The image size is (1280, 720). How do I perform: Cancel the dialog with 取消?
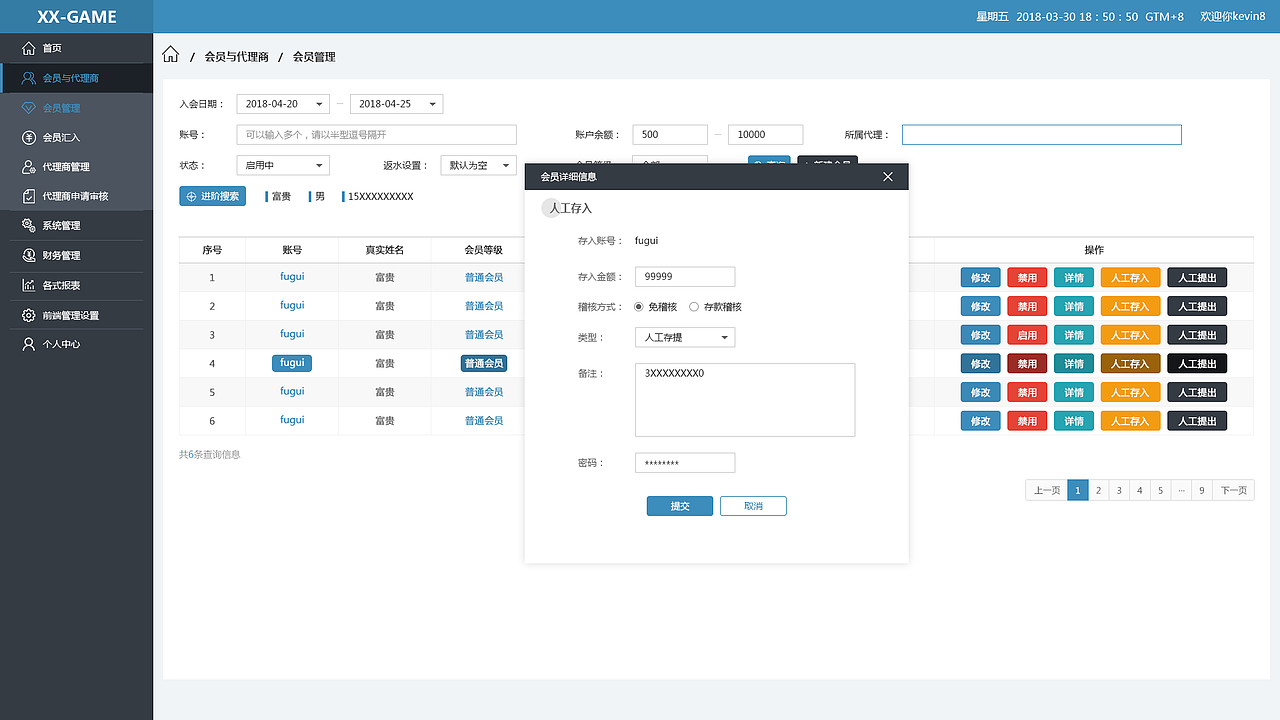[x=753, y=506]
